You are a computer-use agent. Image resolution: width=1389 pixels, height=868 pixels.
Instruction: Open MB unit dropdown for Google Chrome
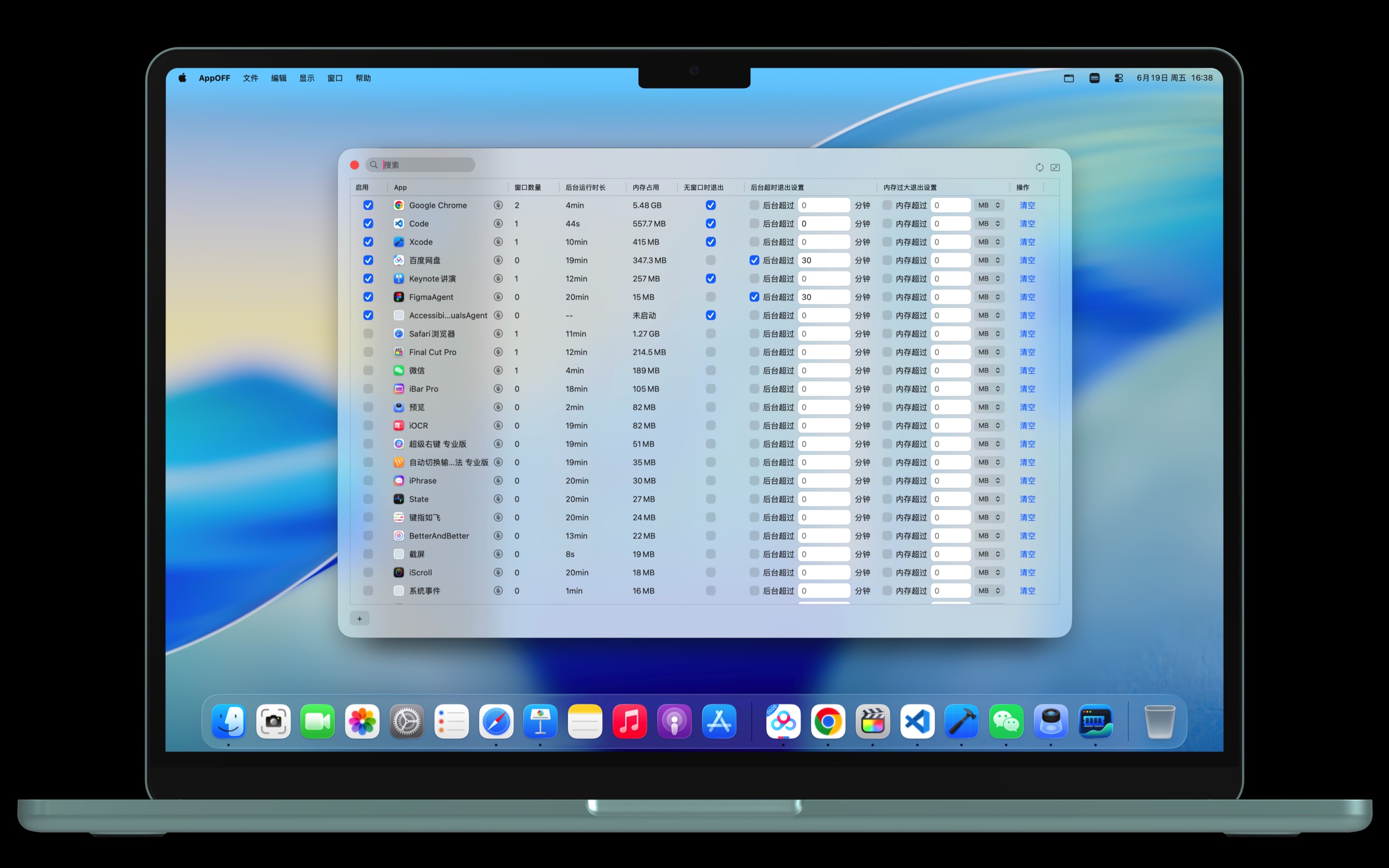point(989,205)
